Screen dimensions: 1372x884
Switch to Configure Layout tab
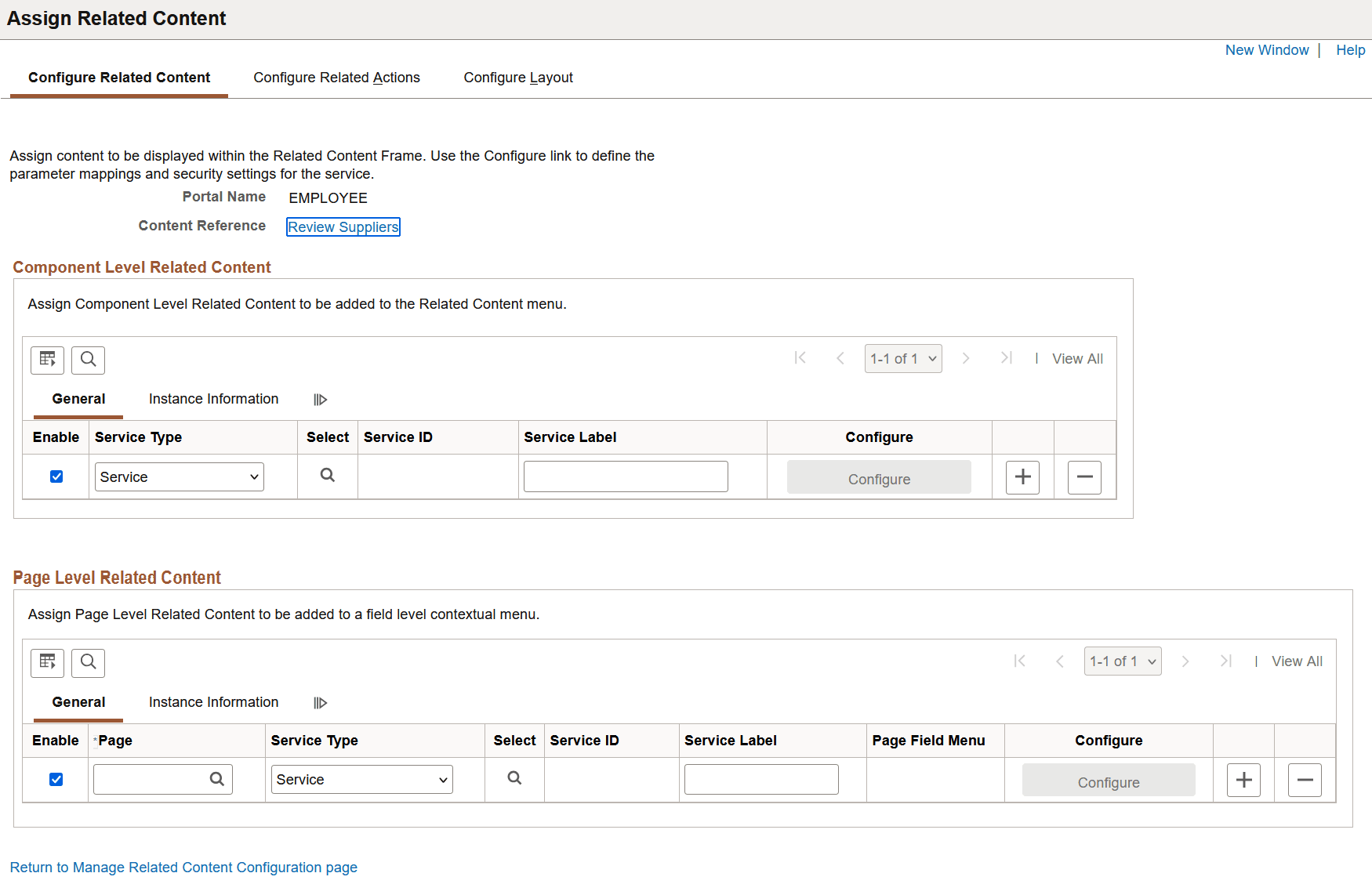(518, 78)
